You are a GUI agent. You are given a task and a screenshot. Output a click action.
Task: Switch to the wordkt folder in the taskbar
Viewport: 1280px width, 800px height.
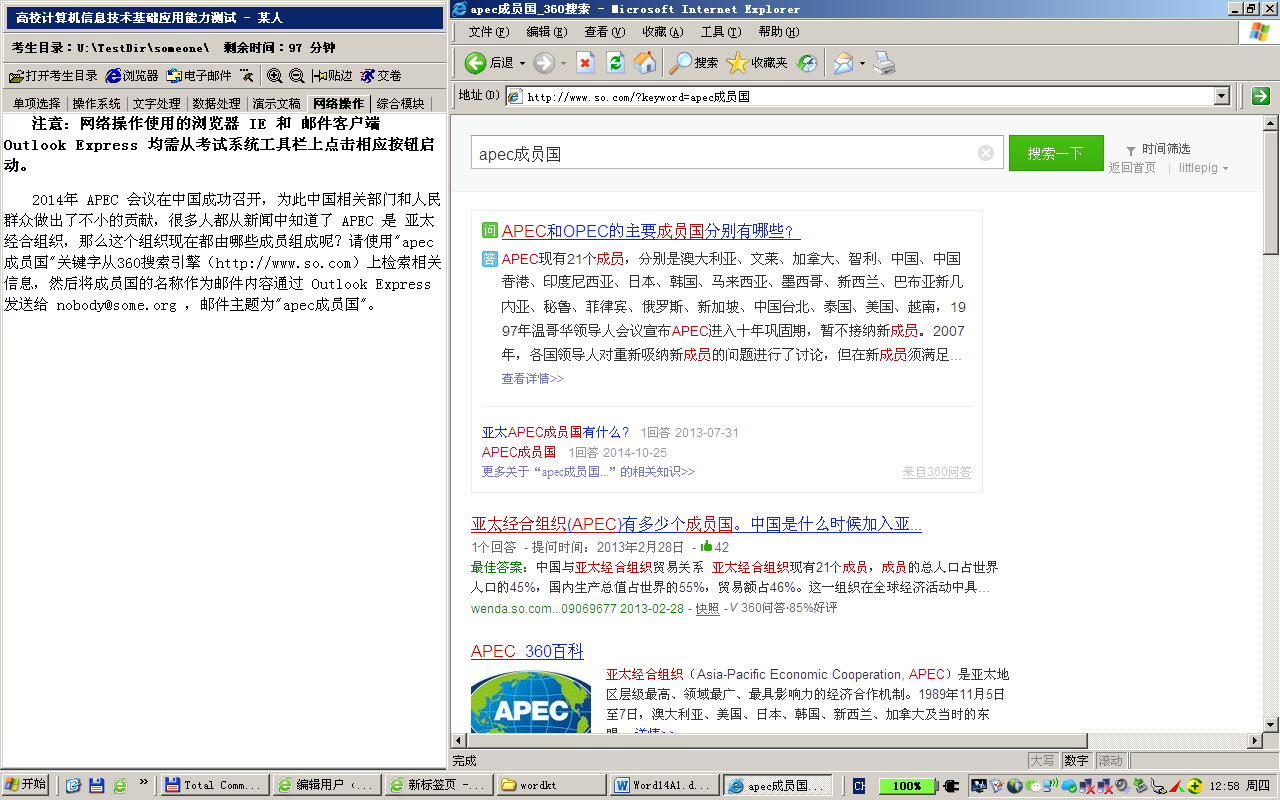click(x=551, y=785)
